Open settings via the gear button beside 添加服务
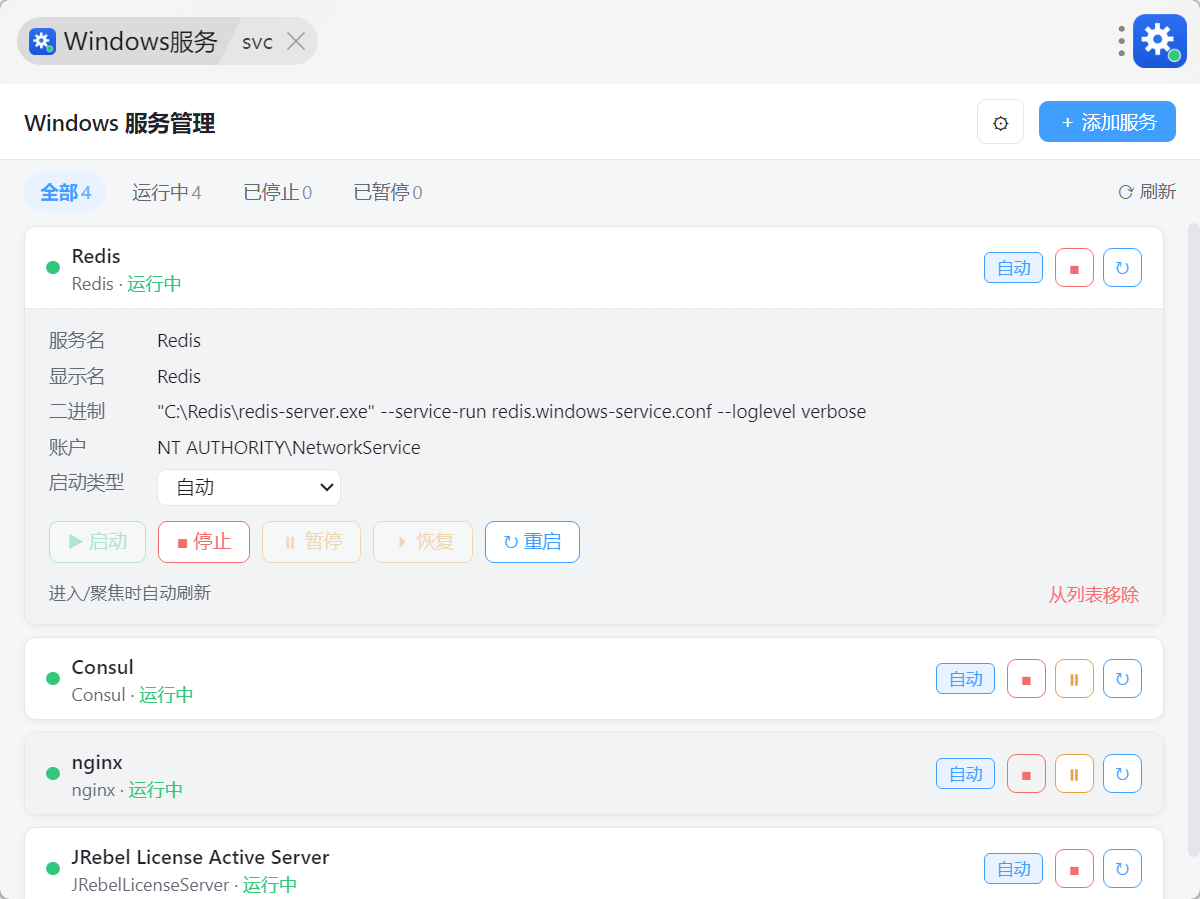 click(x=1000, y=122)
